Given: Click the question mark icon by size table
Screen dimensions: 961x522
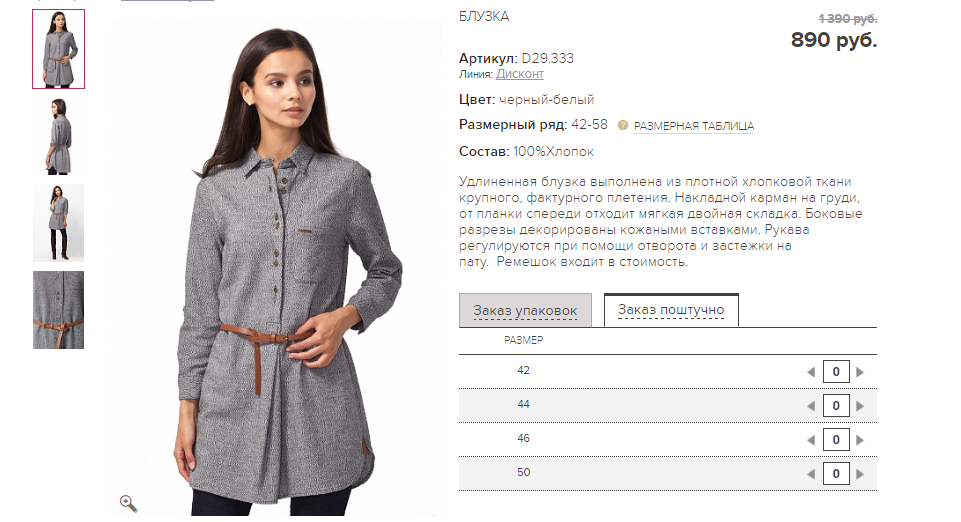Looking at the screenshot, I should click(623, 125).
